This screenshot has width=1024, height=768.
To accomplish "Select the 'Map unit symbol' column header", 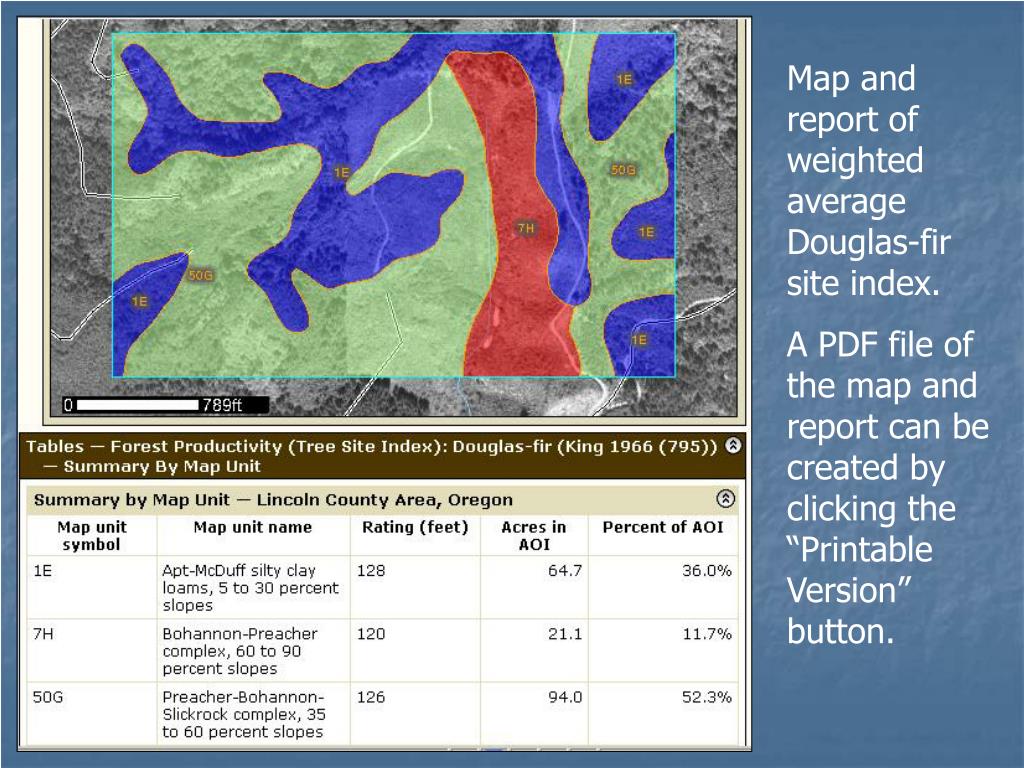I will click(91, 536).
